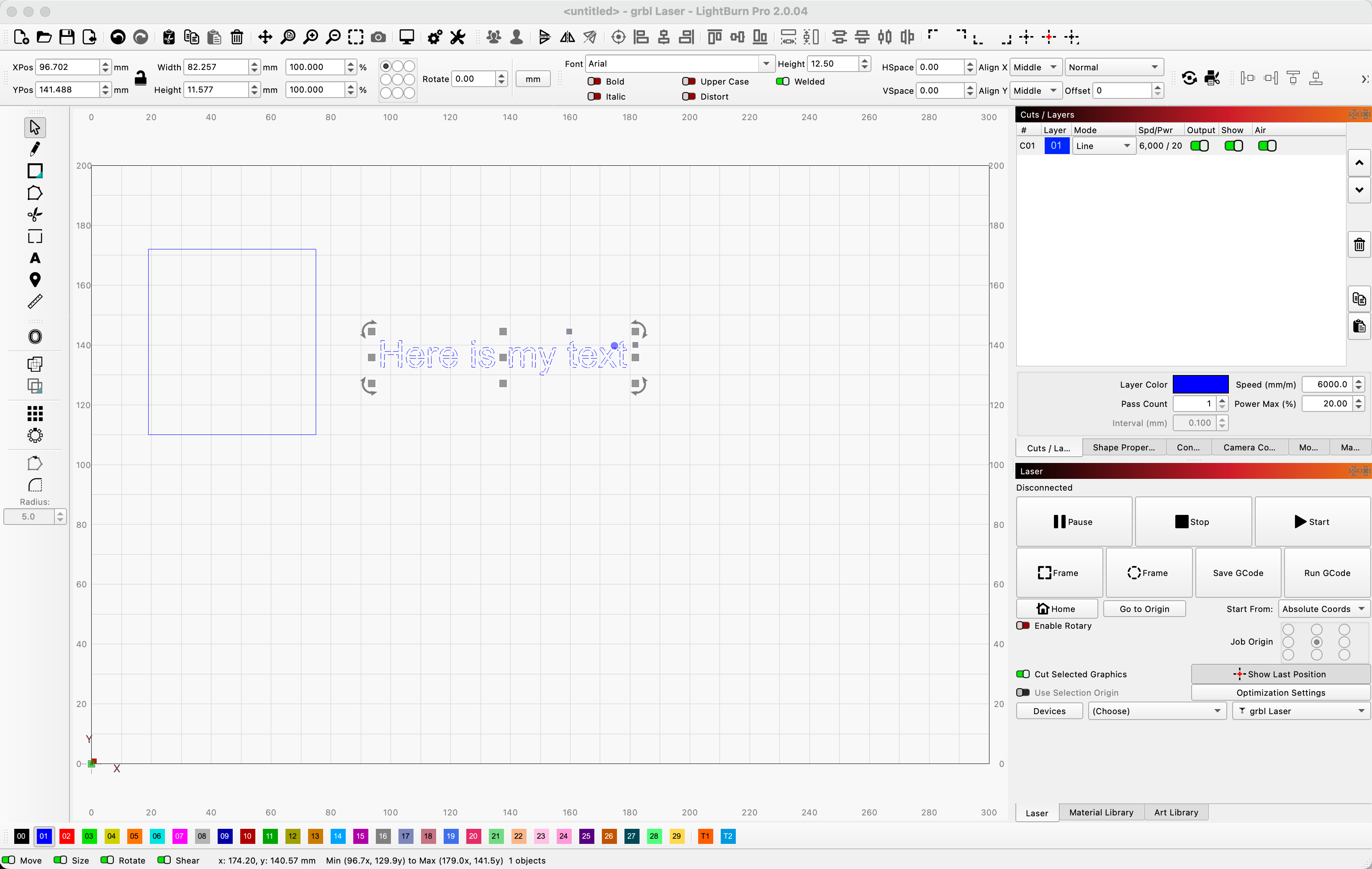1372x869 pixels.
Task: Choose the Measure ruler tool
Action: (x=35, y=301)
